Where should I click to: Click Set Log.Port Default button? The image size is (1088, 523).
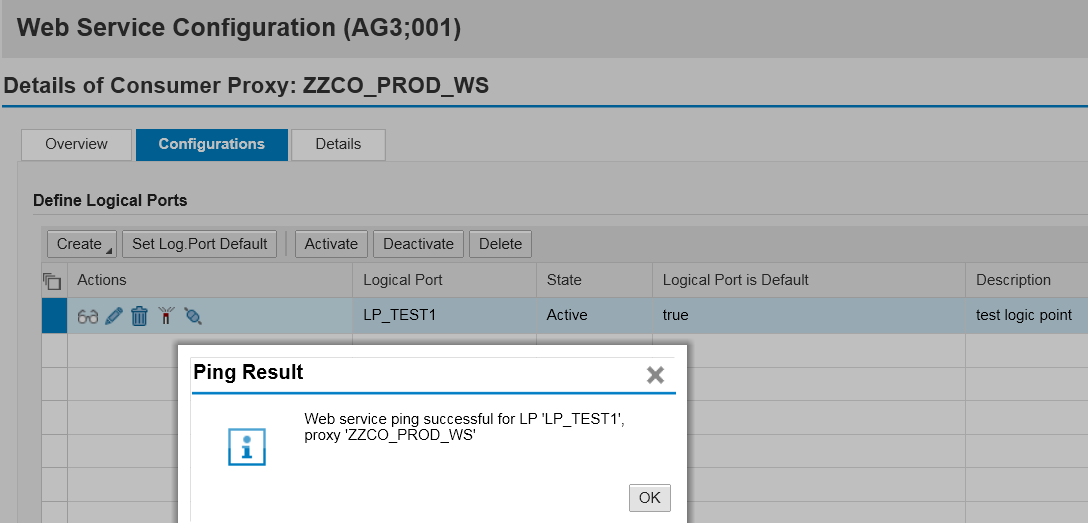200,244
